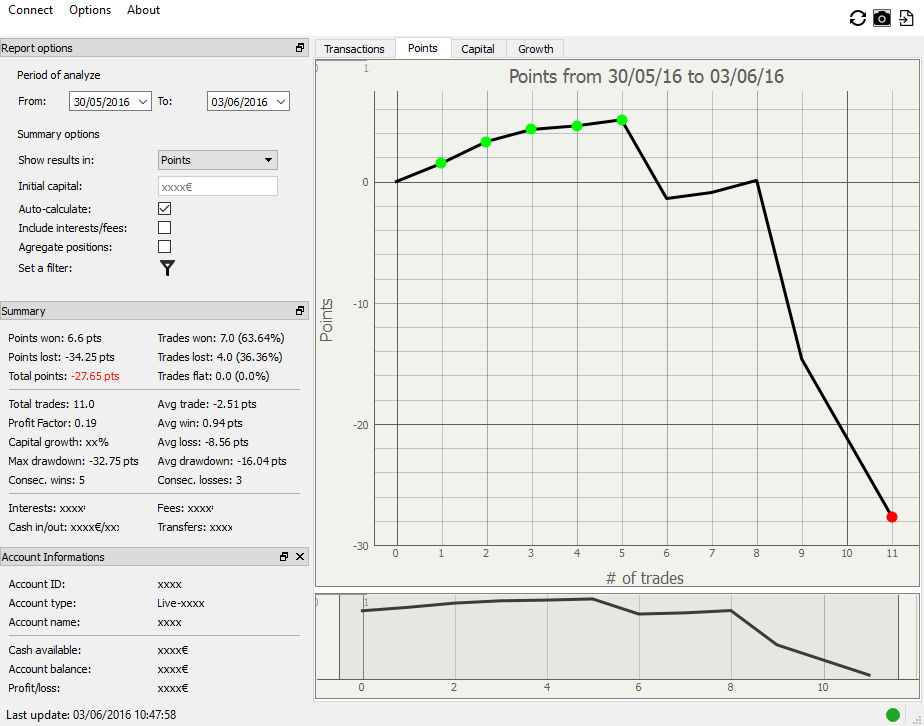Screen dimensions: 924x726
Task: Take a screenshot with the camera icon
Action: point(882,18)
